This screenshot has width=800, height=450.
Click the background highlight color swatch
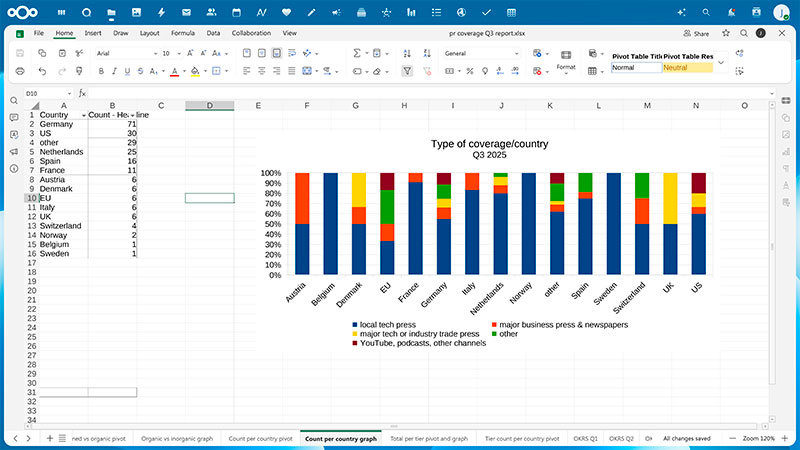(194, 71)
